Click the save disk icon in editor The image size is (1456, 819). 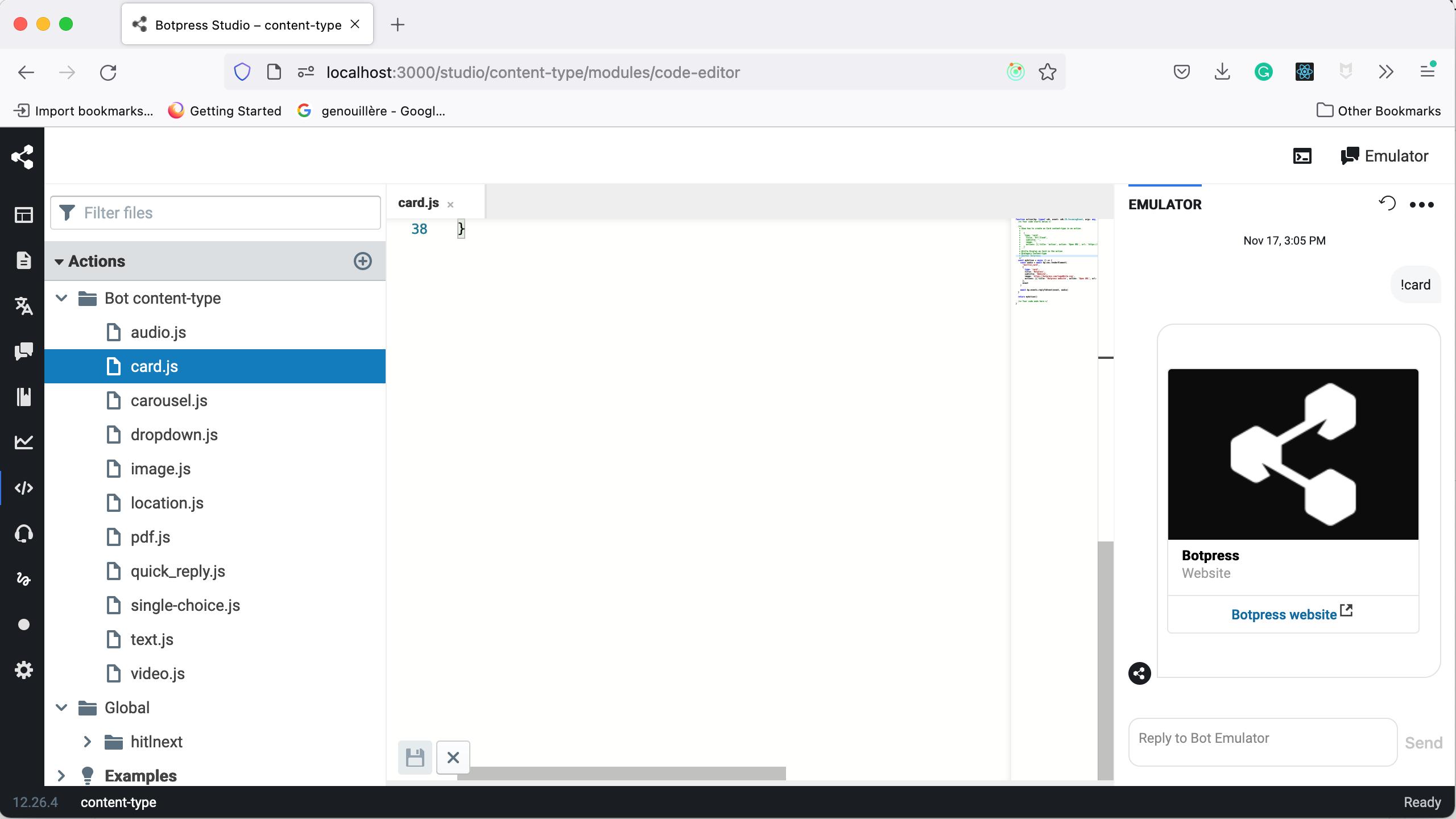pyautogui.click(x=415, y=758)
